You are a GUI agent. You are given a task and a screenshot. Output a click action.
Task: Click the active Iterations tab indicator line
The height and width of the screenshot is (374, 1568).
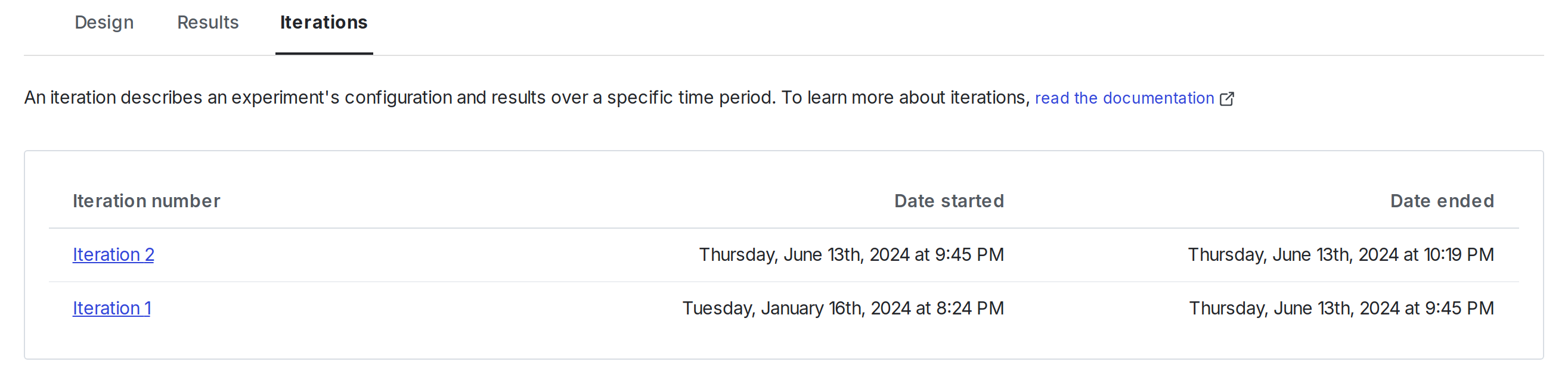(x=323, y=55)
